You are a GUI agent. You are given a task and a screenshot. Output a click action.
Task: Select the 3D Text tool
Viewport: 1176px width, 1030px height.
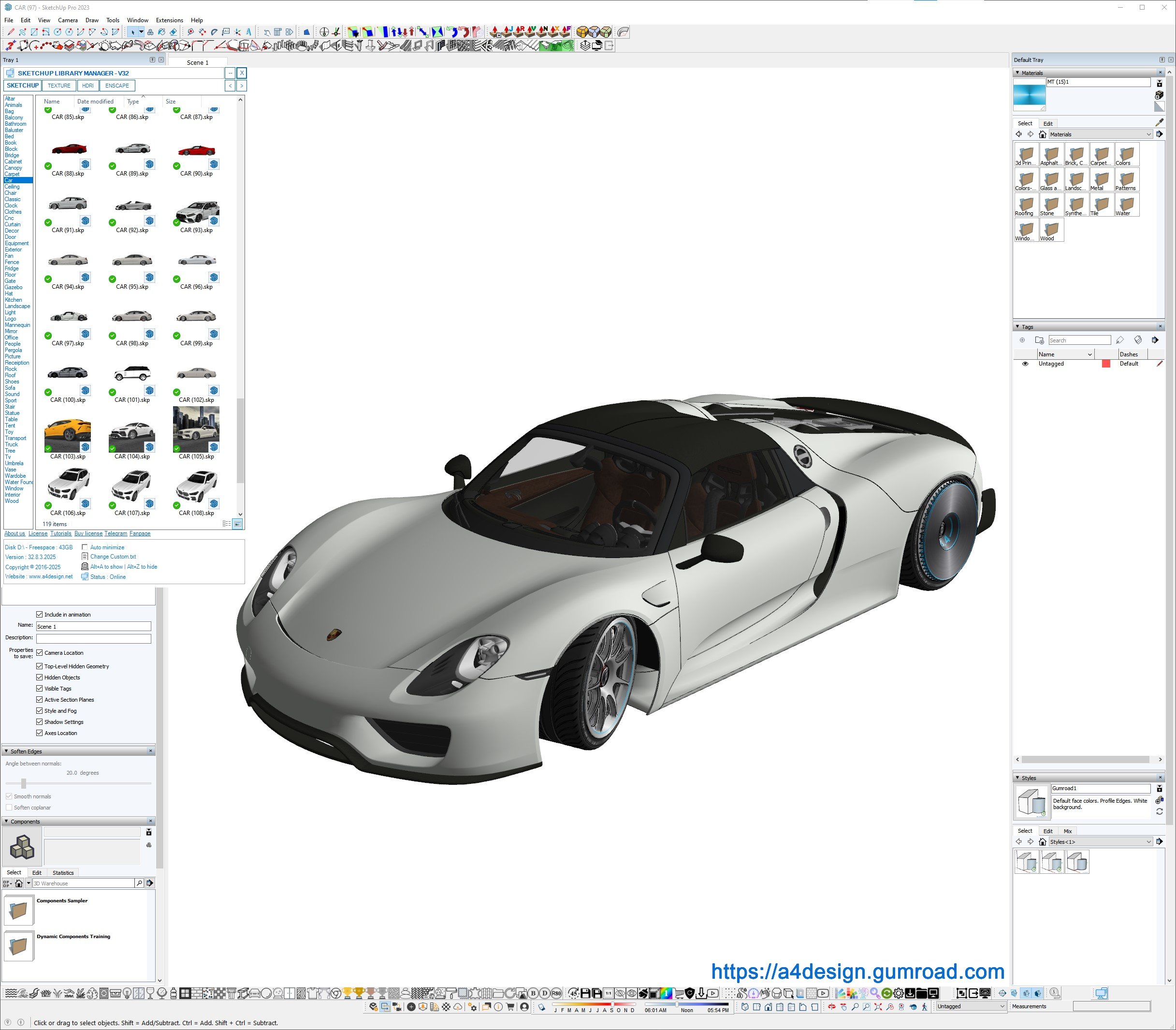[x=249, y=32]
